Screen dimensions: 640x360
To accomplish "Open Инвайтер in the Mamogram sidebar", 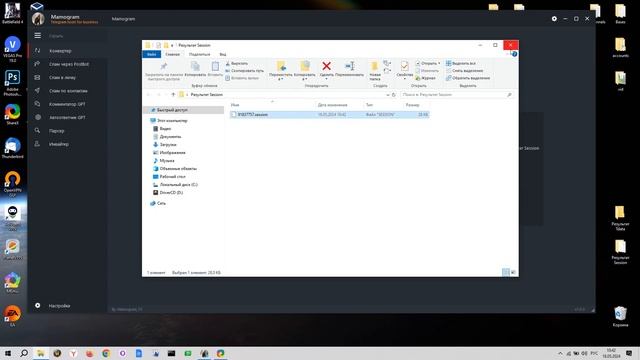I will click(x=58, y=144).
